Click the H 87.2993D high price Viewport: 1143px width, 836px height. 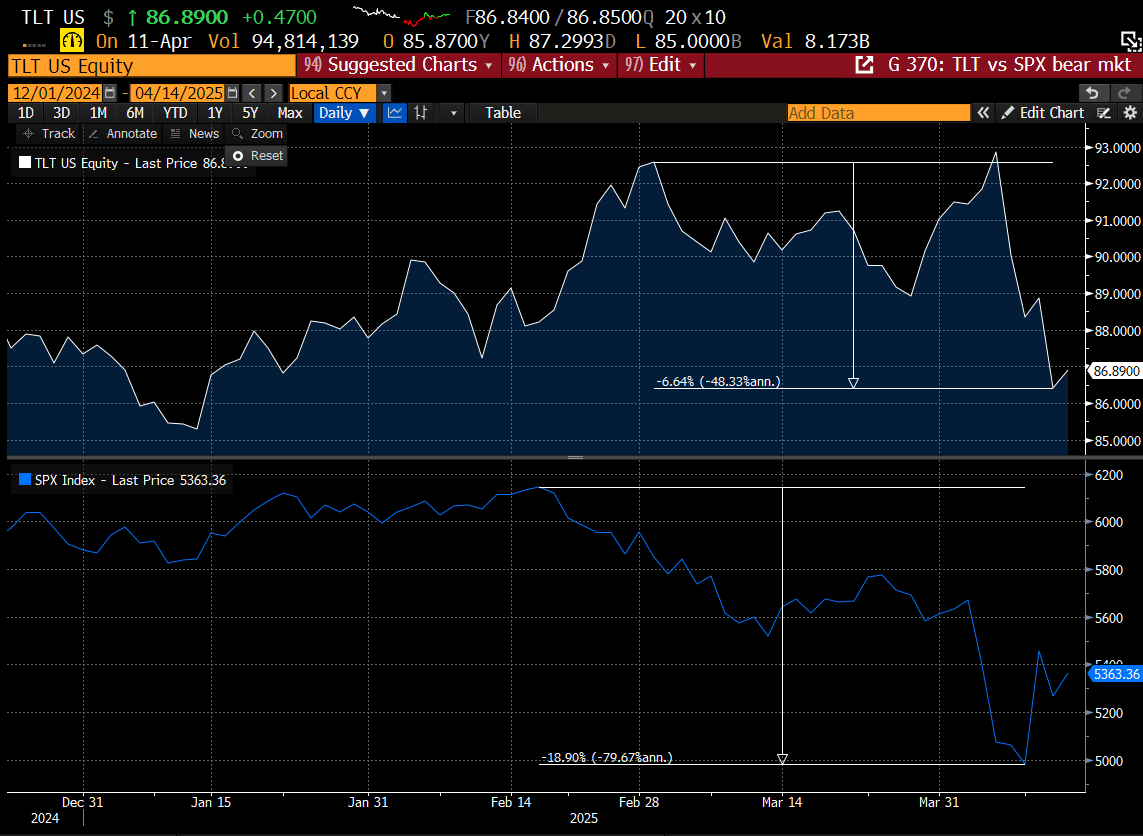pos(562,42)
